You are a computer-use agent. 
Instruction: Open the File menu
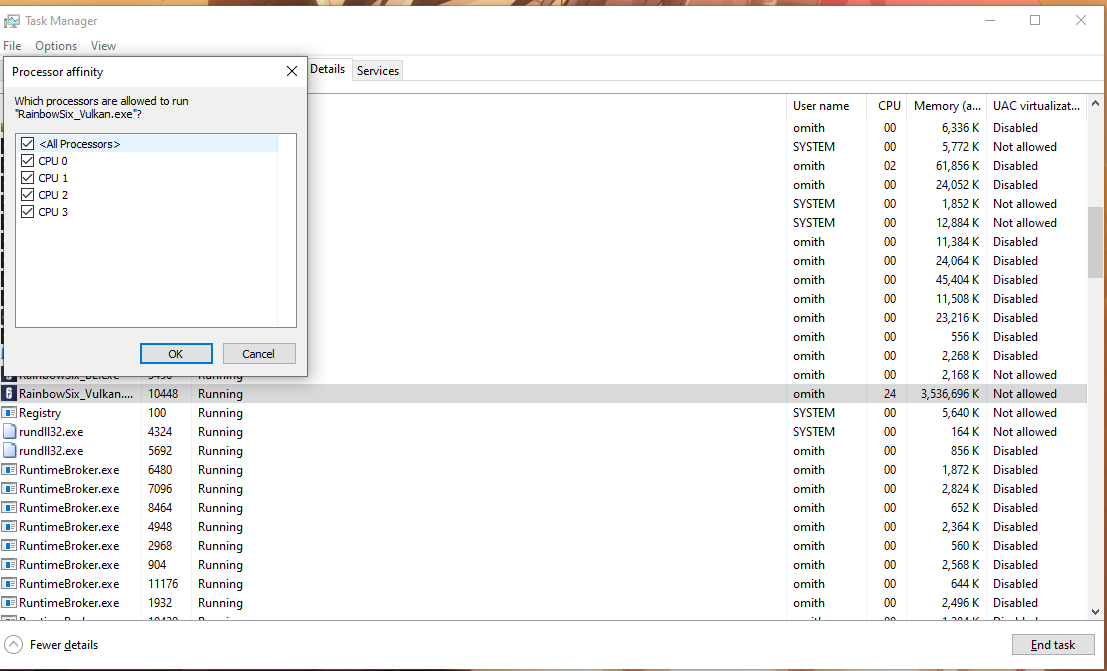coord(12,46)
